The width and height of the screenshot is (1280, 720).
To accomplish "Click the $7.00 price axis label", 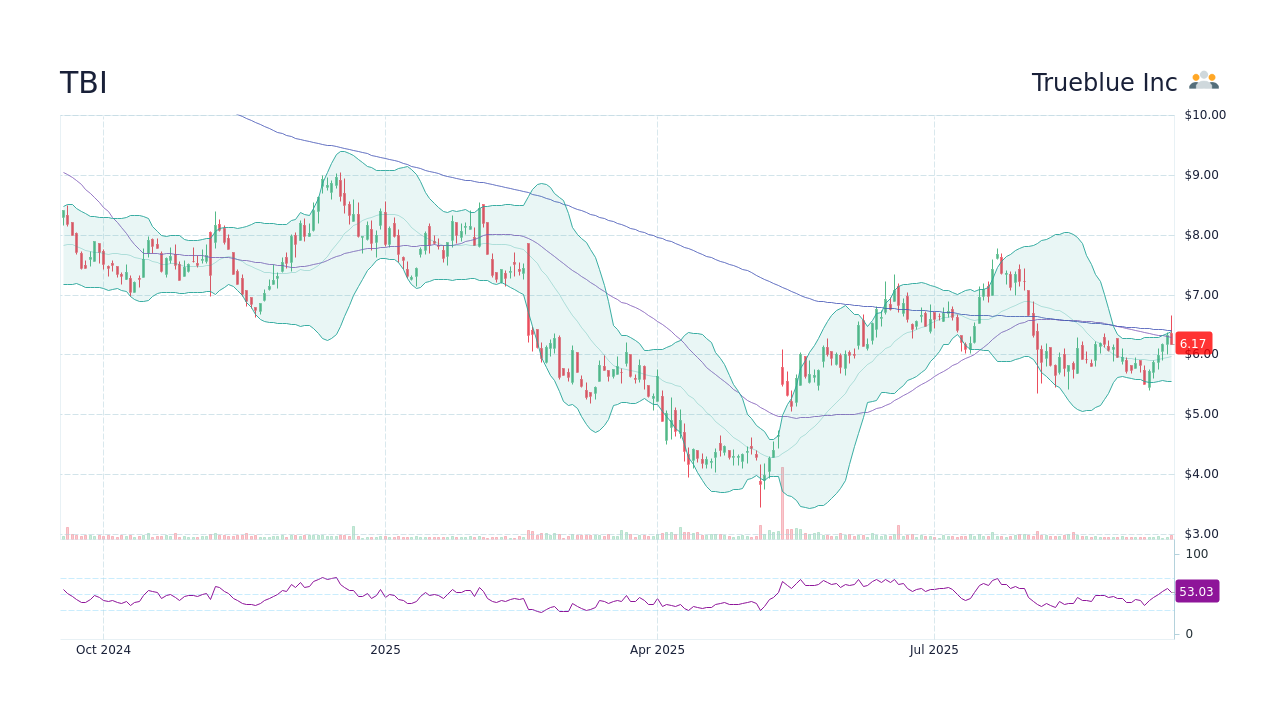I will pos(1202,295).
